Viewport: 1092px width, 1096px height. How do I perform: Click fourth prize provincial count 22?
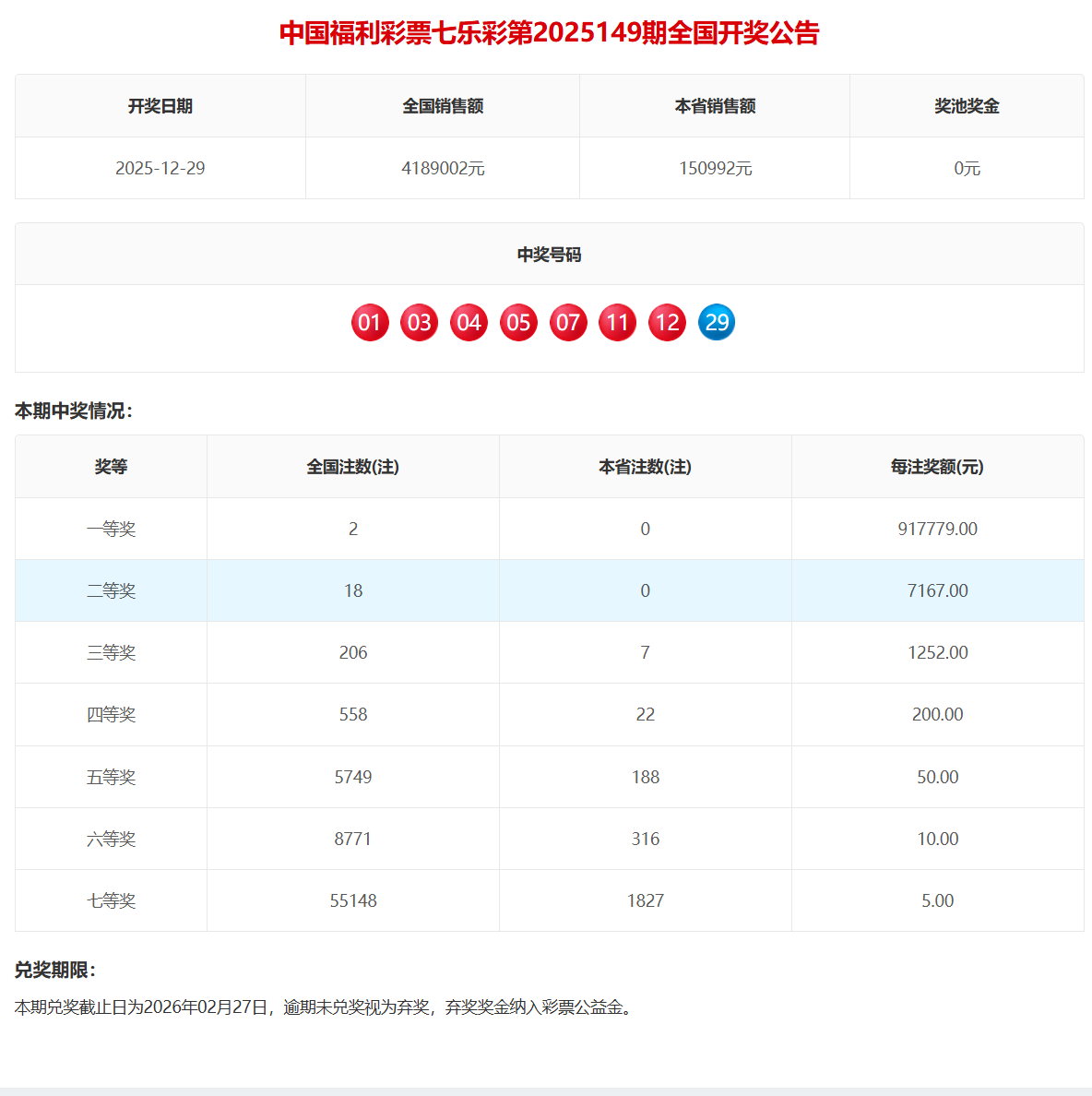(645, 714)
